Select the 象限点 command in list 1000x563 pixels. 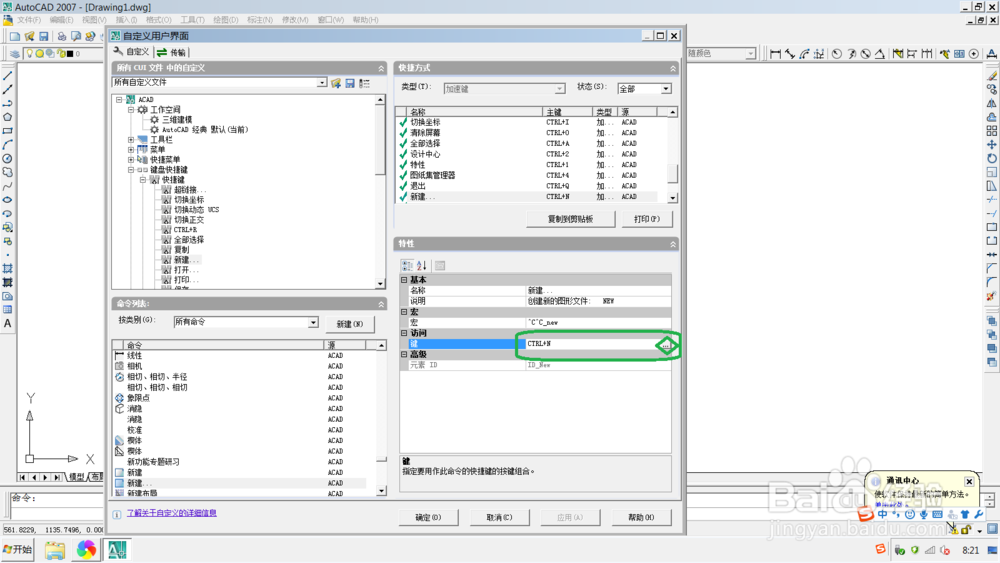tap(138, 398)
